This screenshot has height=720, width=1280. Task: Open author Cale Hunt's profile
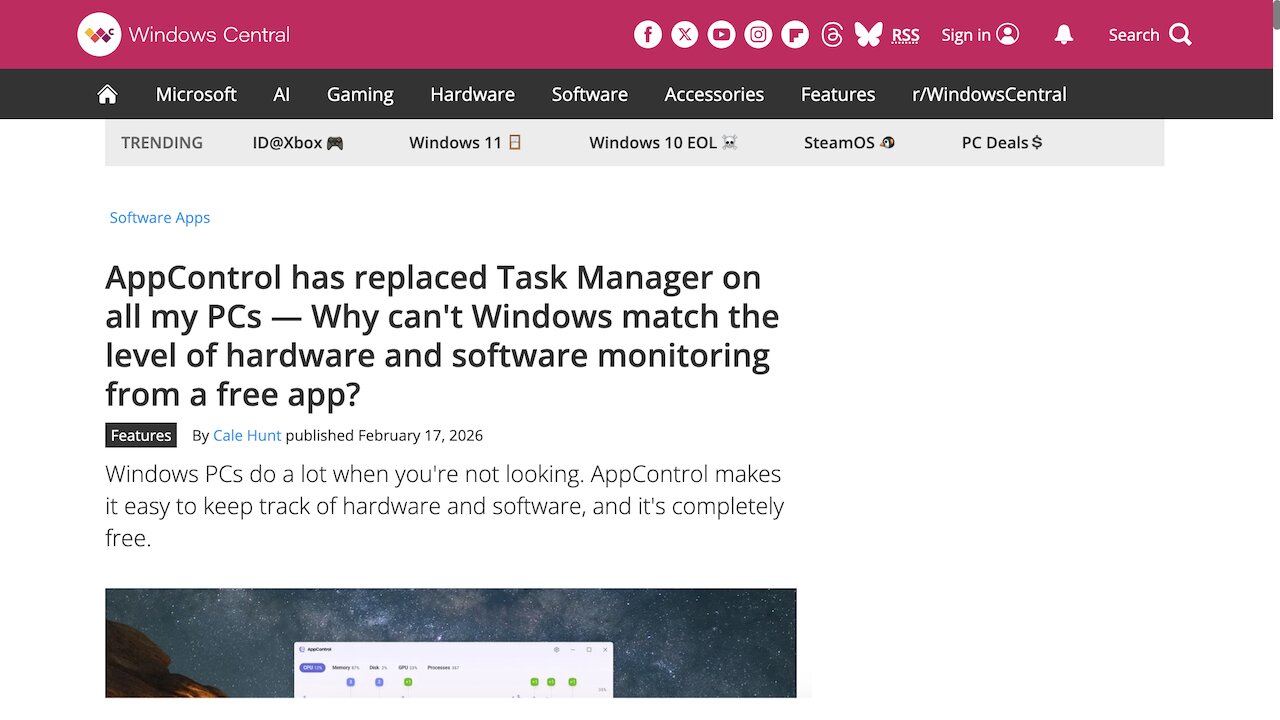tap(247, 436)
